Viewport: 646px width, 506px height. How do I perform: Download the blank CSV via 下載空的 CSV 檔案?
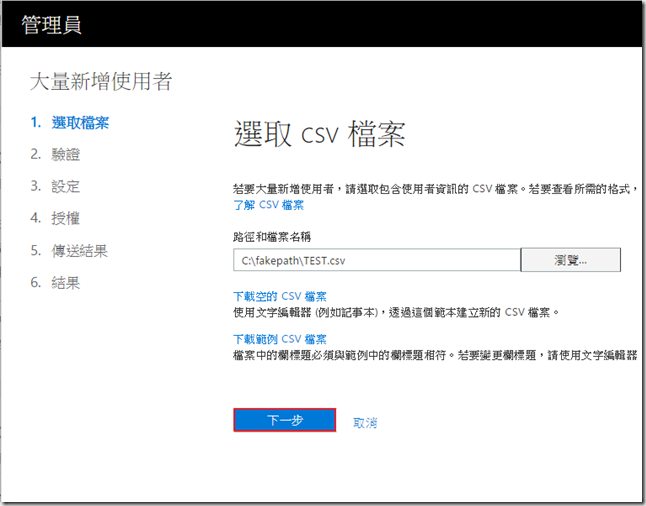click(x=279, y=296)
